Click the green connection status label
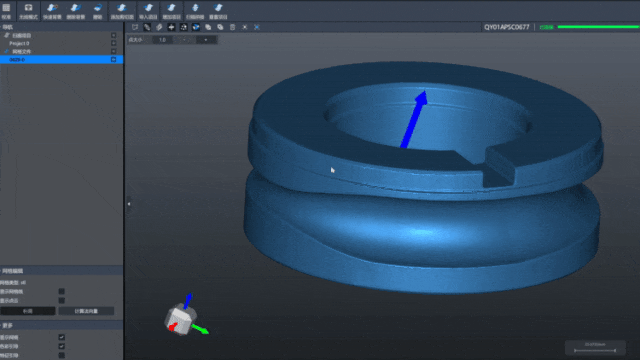 (x=547, y=27)
